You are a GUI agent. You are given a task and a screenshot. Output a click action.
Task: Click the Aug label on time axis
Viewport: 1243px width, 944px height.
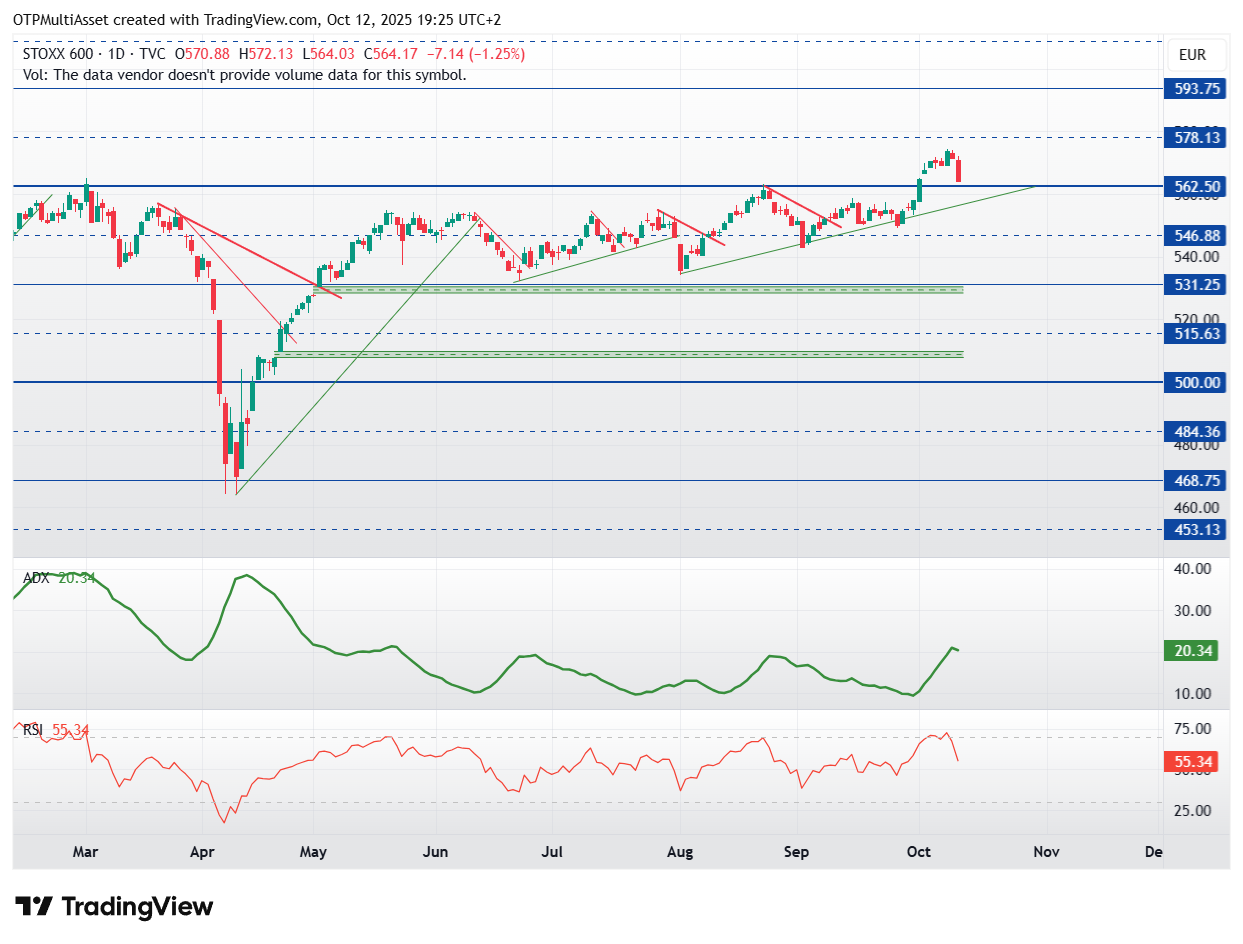coord(680,852)
